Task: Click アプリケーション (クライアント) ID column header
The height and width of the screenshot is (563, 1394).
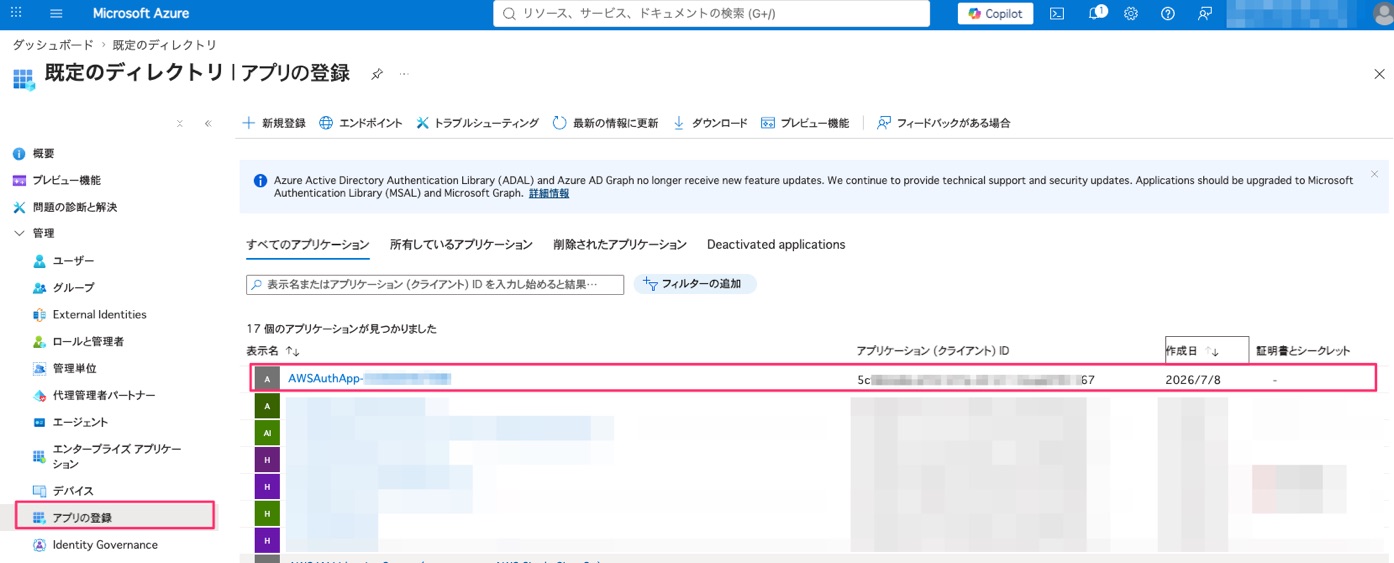Action: click(933, 351)
